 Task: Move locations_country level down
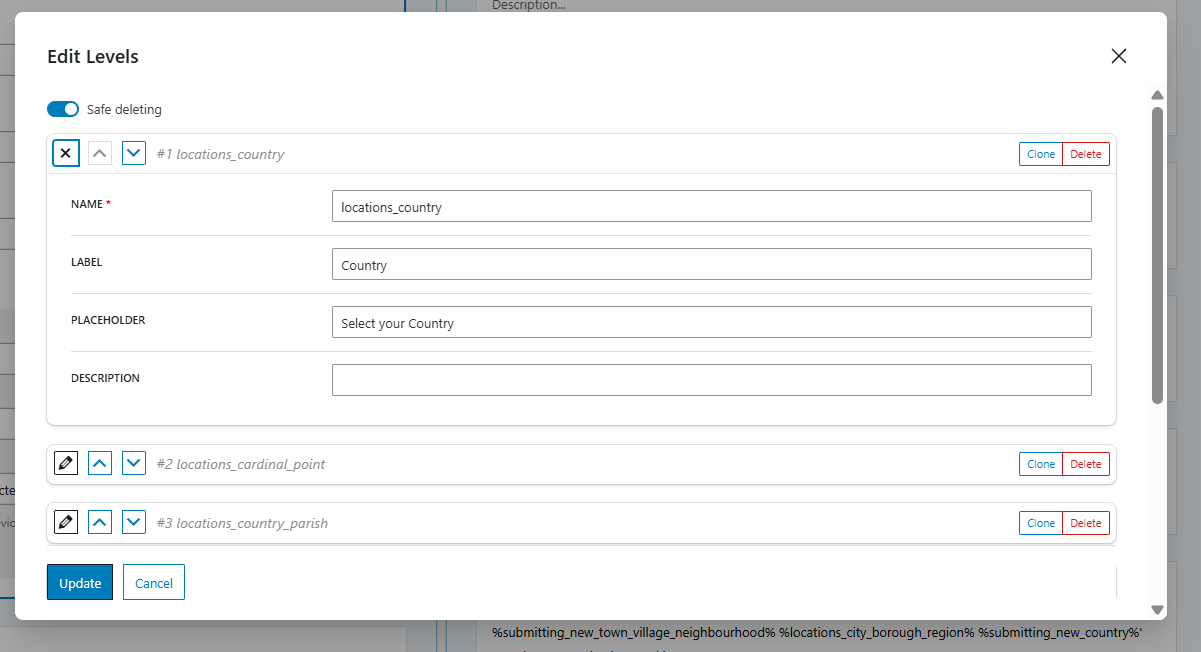point(134,154)
